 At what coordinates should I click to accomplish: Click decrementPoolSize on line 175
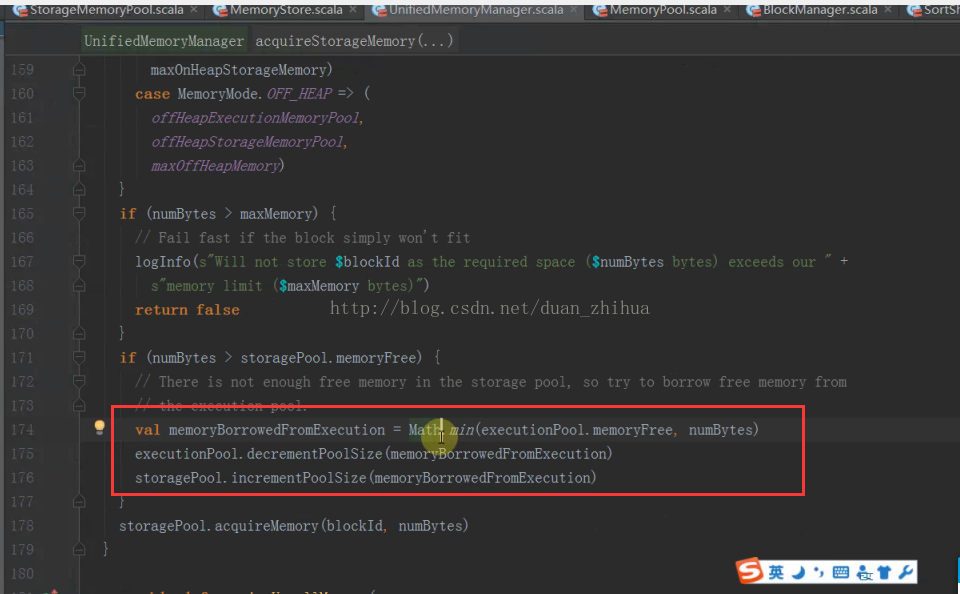(315, 454)
